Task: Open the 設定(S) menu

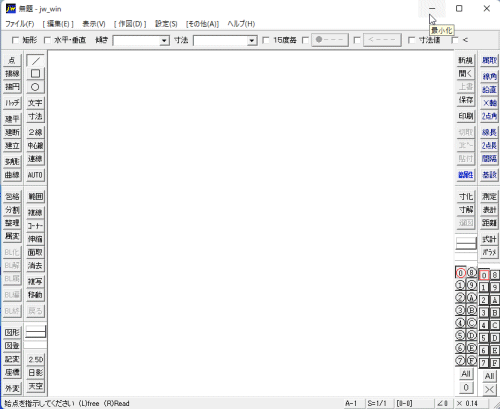Action: tap(166, 24)
